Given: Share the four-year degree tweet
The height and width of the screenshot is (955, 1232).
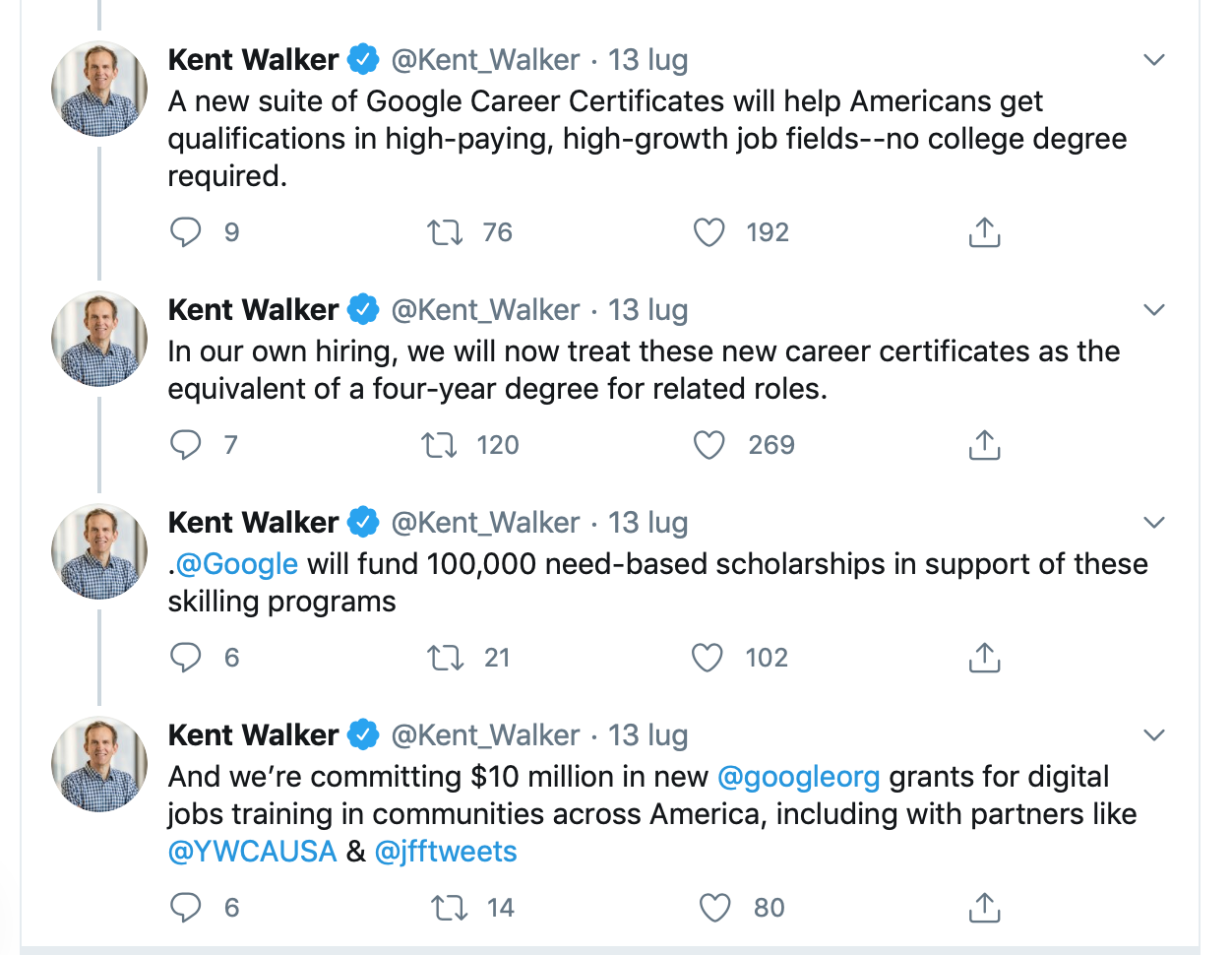Looking at the screenshot, I should point(984,445).
